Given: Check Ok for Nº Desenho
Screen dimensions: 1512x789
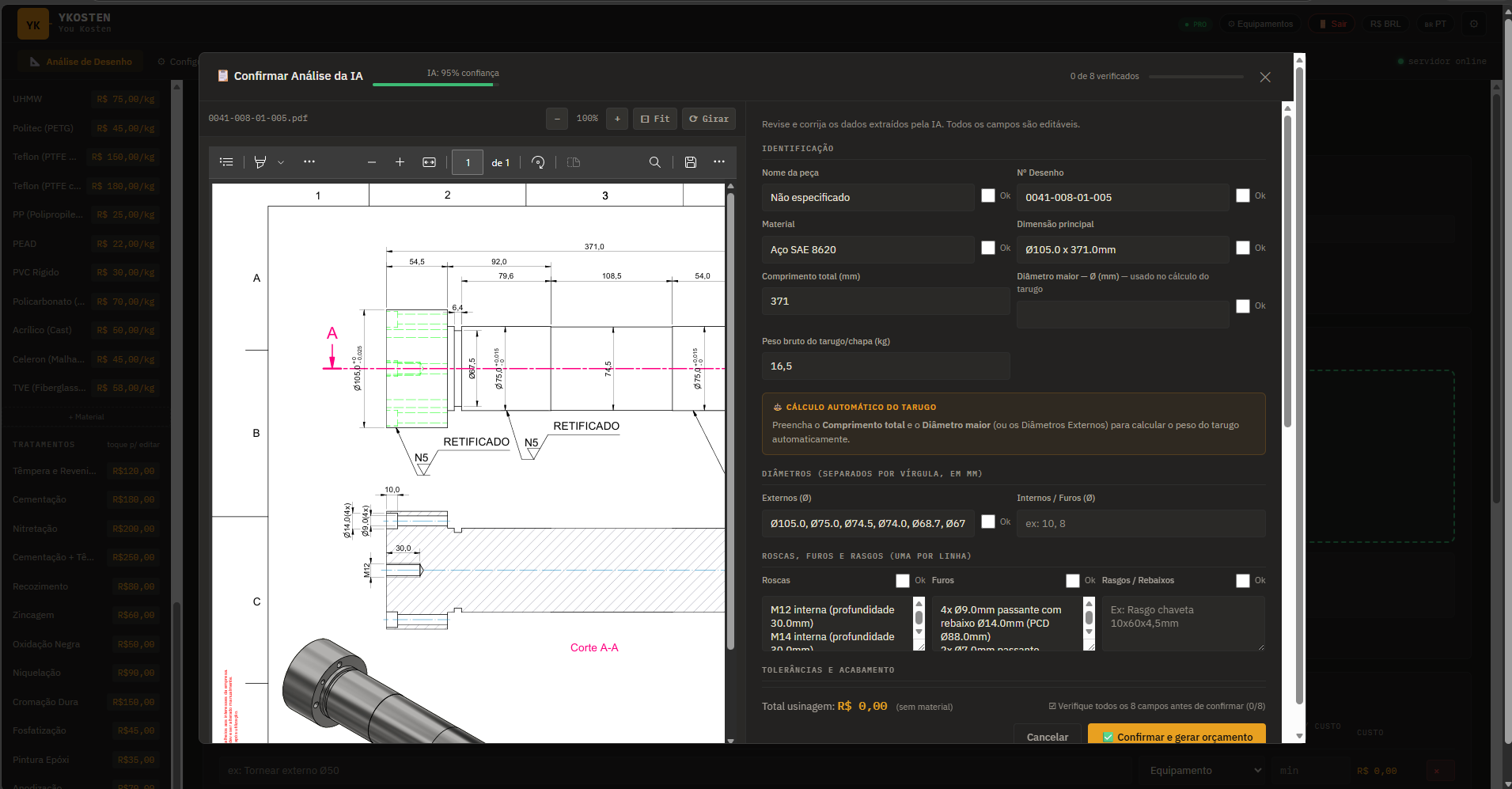Looking at the screenshot, I should click(1243, 195).
